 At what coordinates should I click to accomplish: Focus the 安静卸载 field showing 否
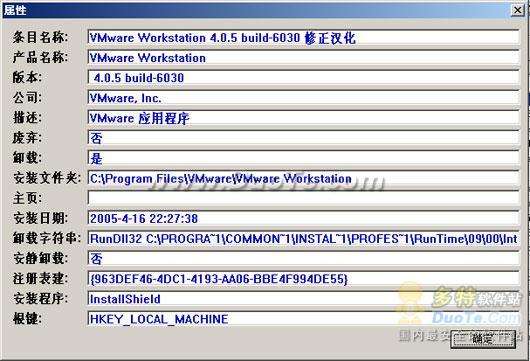[303, 259]
